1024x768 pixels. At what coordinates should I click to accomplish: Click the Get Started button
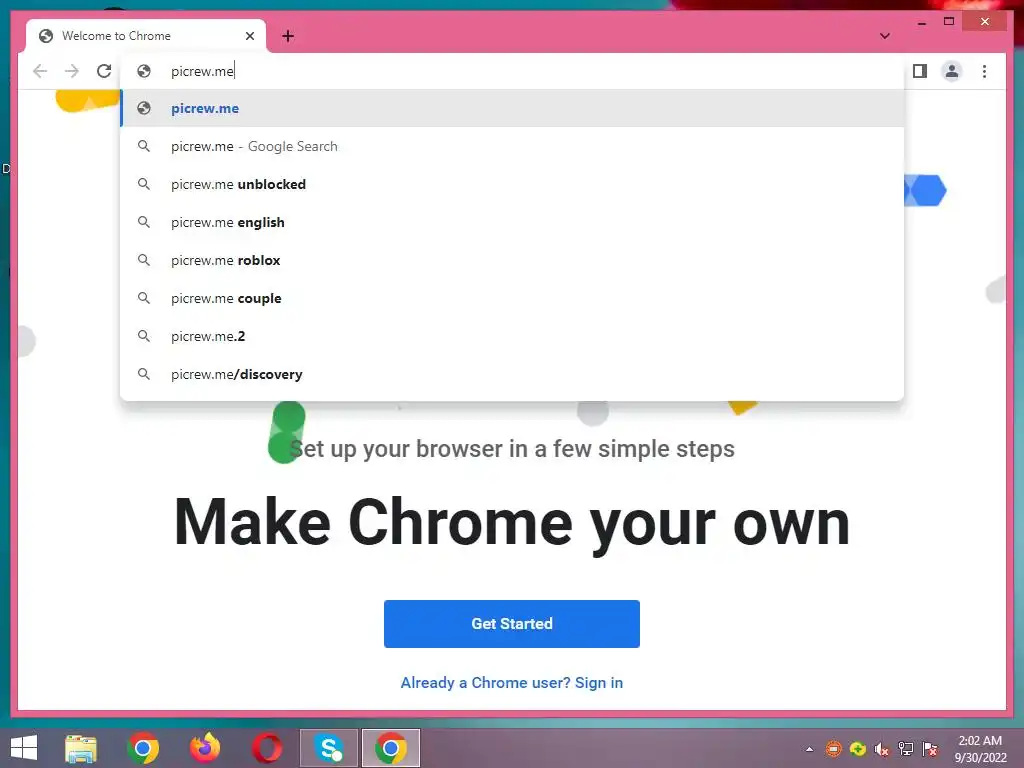tap(512, 624)
